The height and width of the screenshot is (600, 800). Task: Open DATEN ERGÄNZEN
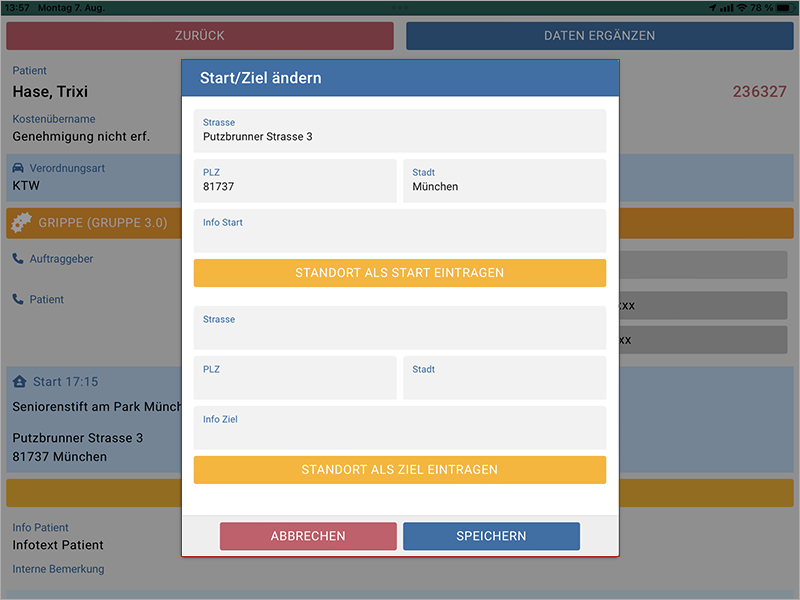click(x=599, y=36)
